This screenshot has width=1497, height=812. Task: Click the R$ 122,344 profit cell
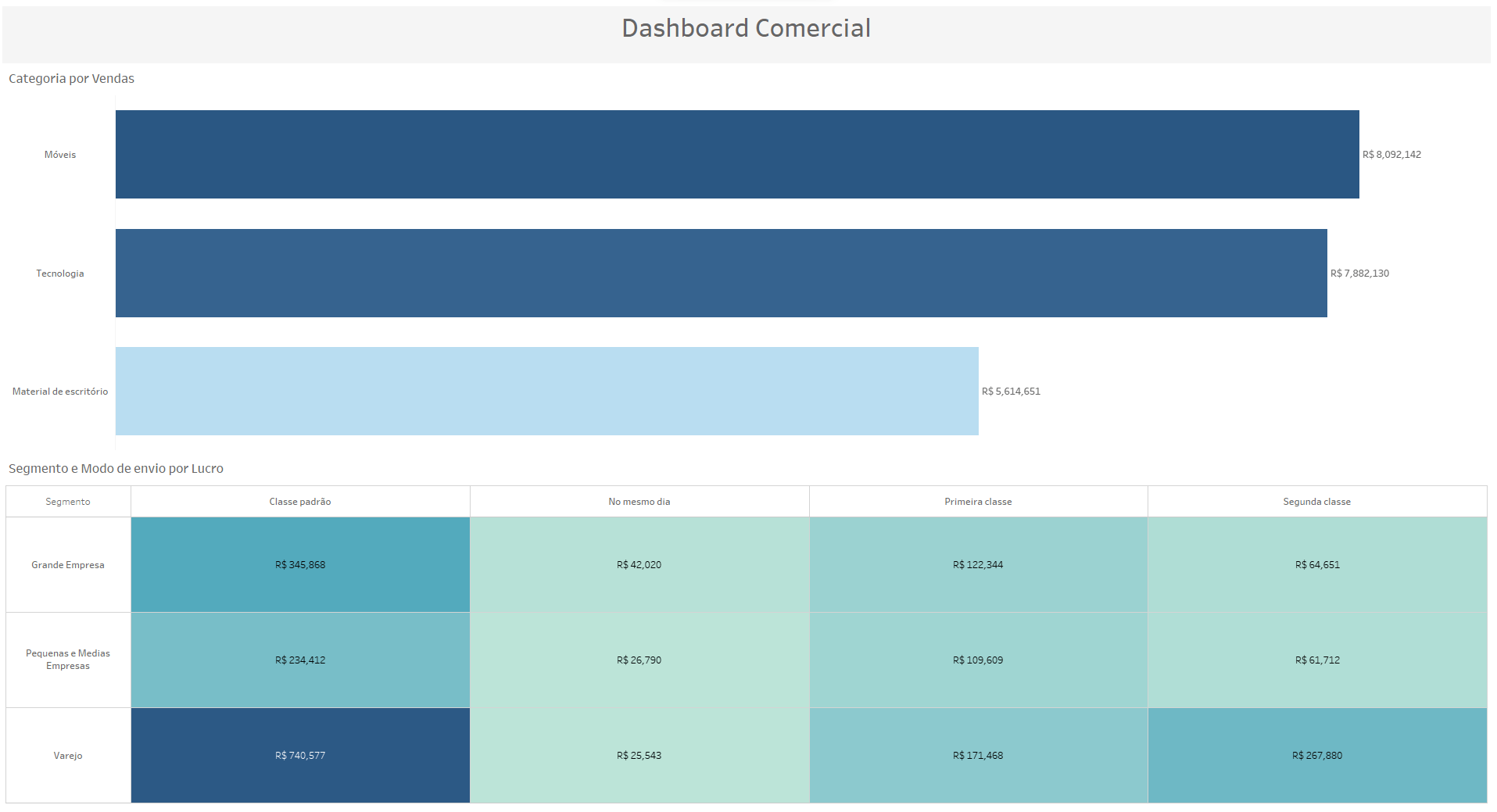click(978, 565)
